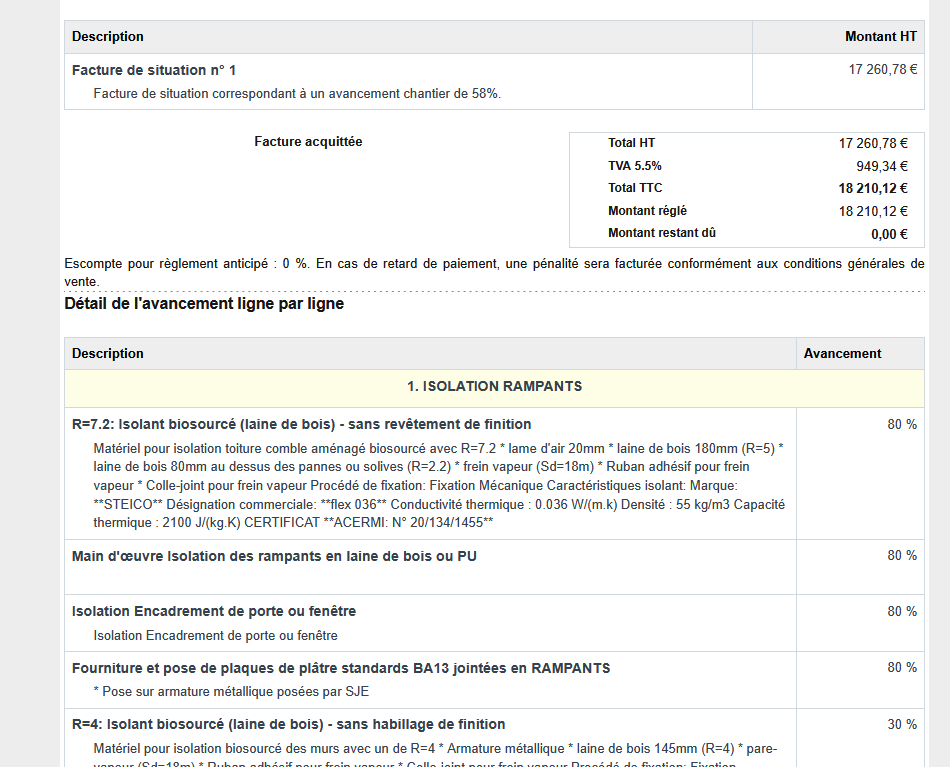Click the 58% progress description line
The image size is (950, 767).
[x=297, y=94]
